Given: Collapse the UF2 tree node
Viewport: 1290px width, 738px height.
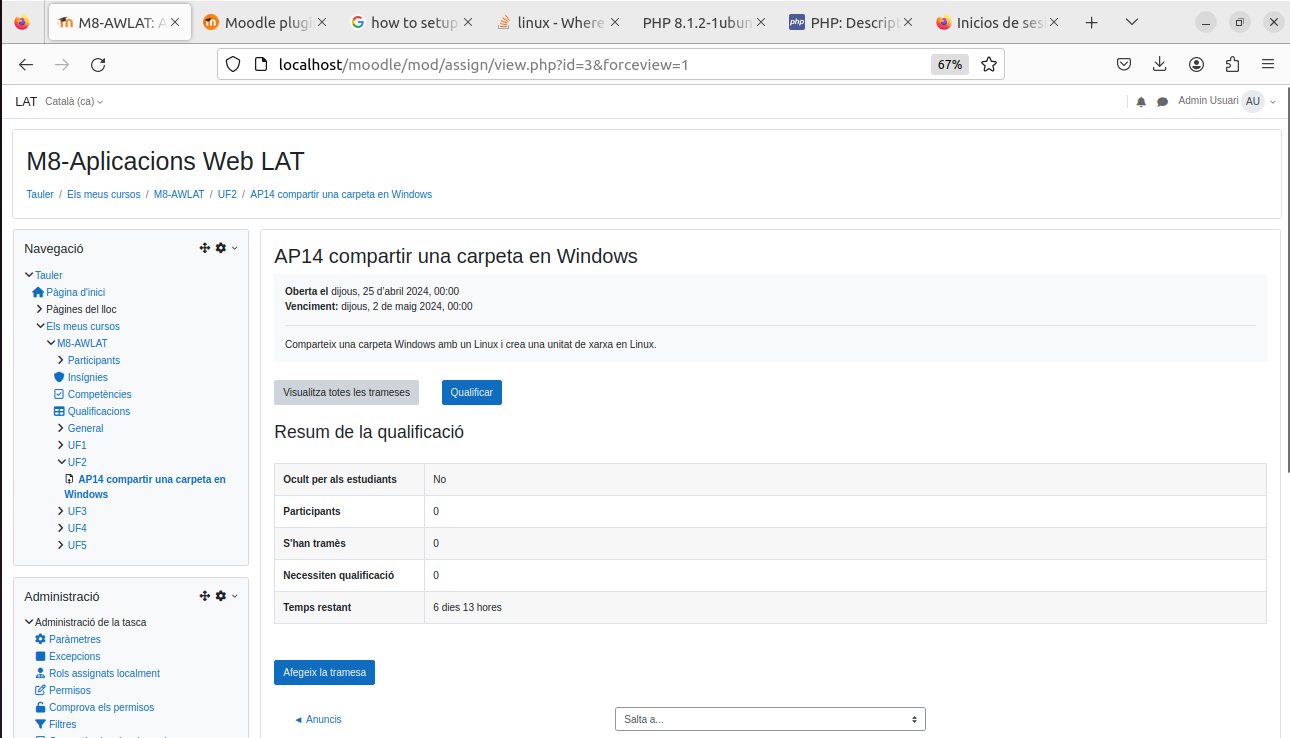Looking at the screenshot, I should (62, 462).
